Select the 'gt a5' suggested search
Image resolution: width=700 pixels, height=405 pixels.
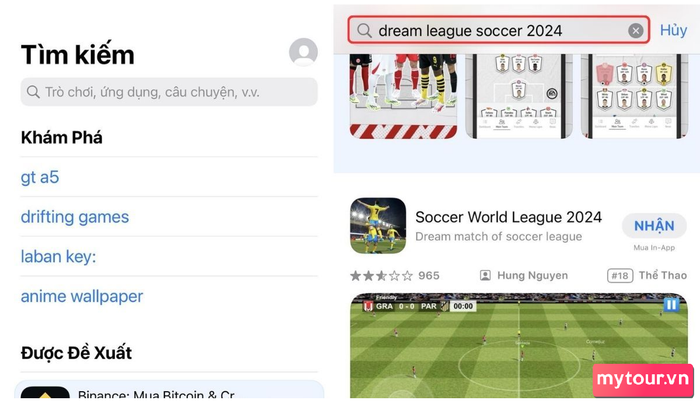click(40, 177)
